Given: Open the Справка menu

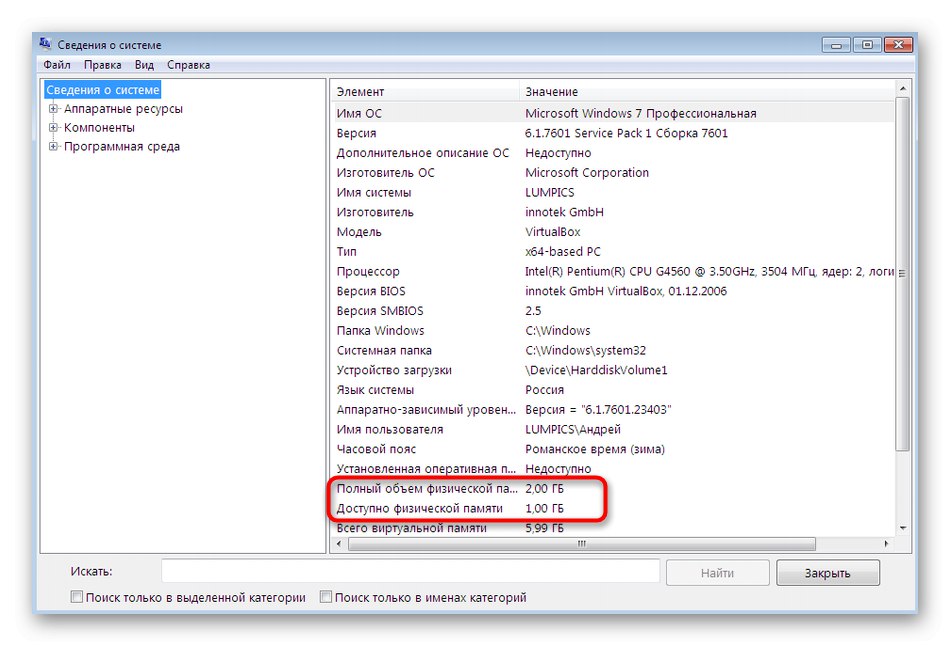Looking at the screenshot, I should click(x=188, y=64).
